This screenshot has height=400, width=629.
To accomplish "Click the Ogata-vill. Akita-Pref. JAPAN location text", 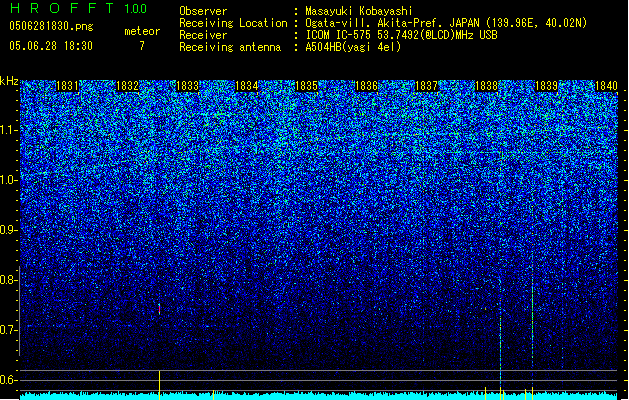I will click(x=446, y=23).
